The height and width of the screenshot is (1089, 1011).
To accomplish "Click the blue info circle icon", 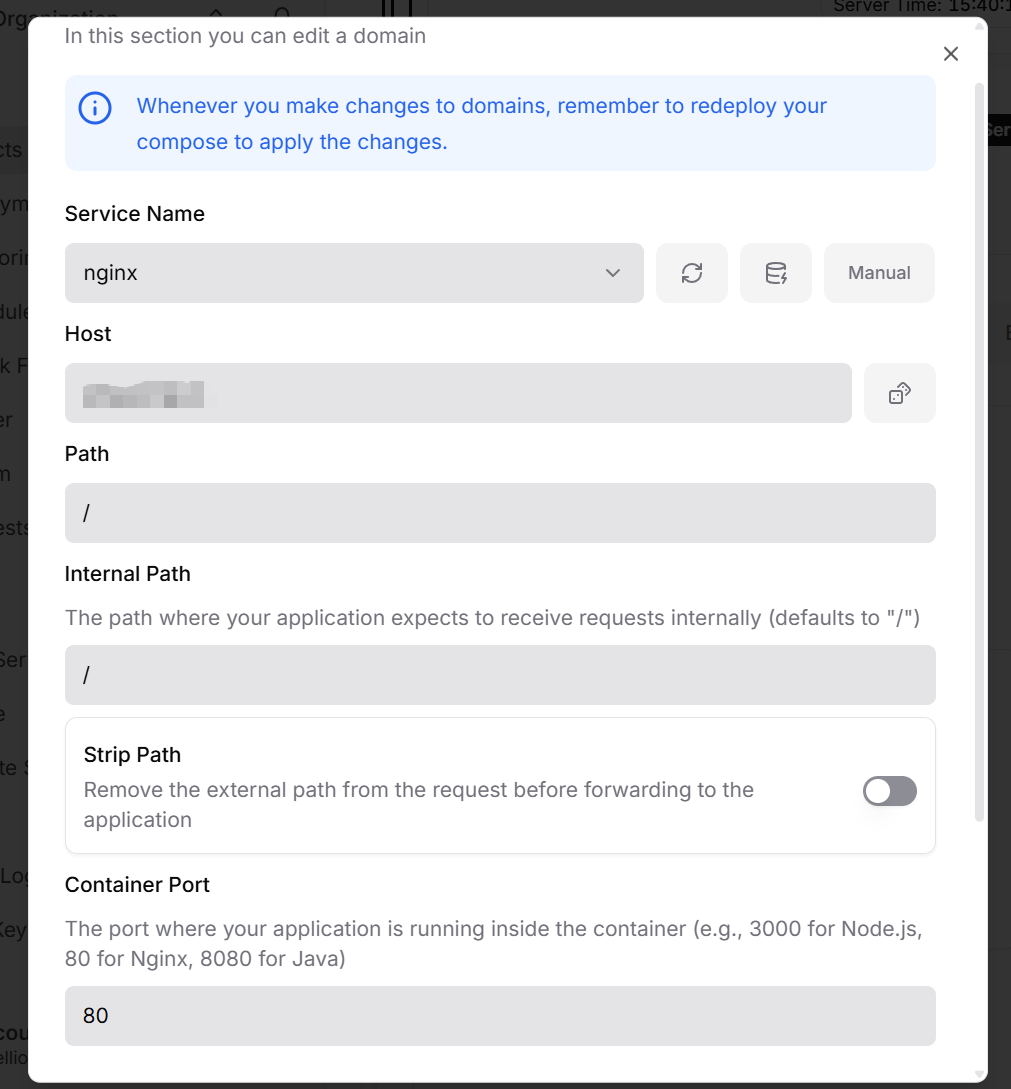I will pyautogui.click(x=95, y=108).
